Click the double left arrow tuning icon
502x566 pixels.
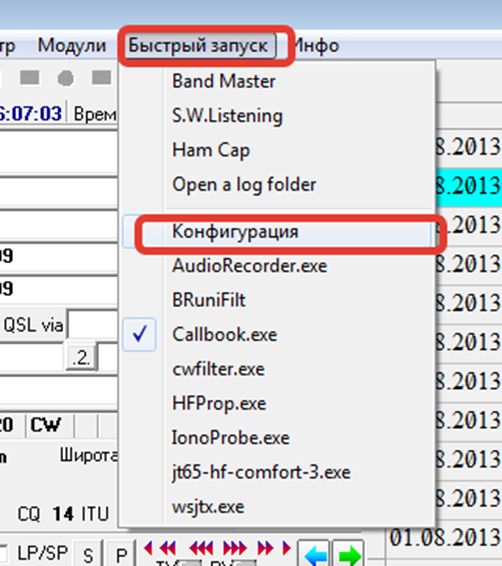click(x=167, y=548)
